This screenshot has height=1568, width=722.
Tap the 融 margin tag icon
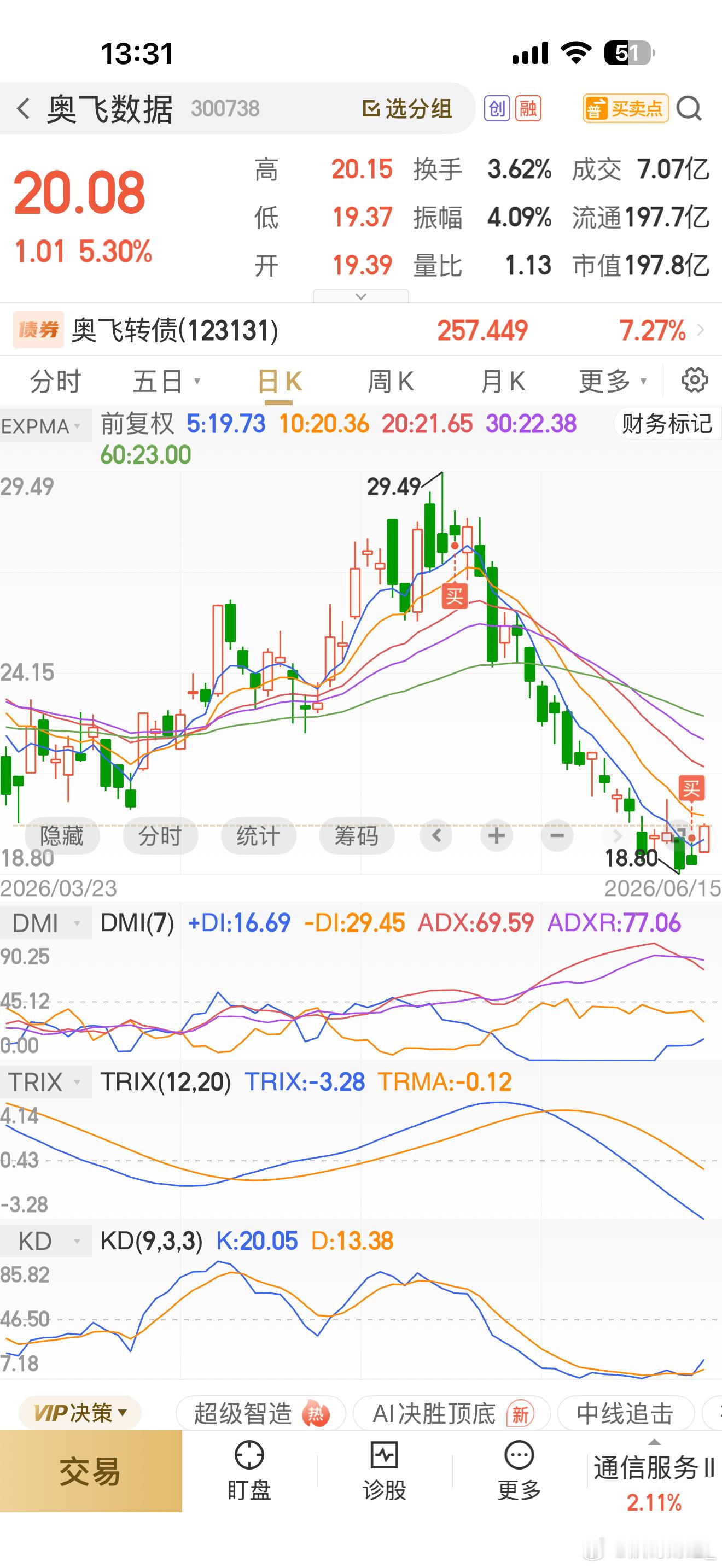pos(528,109)
